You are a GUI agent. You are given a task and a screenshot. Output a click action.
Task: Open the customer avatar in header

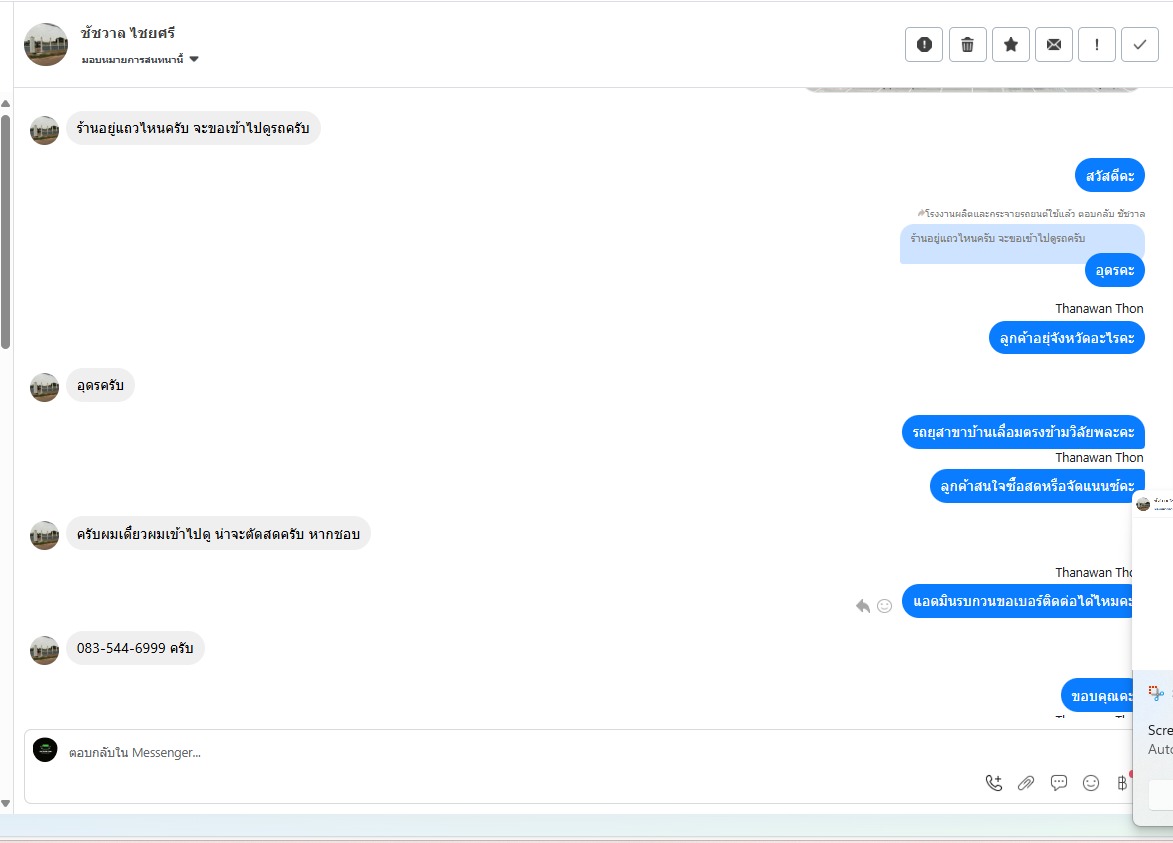(x=46, y=44)
